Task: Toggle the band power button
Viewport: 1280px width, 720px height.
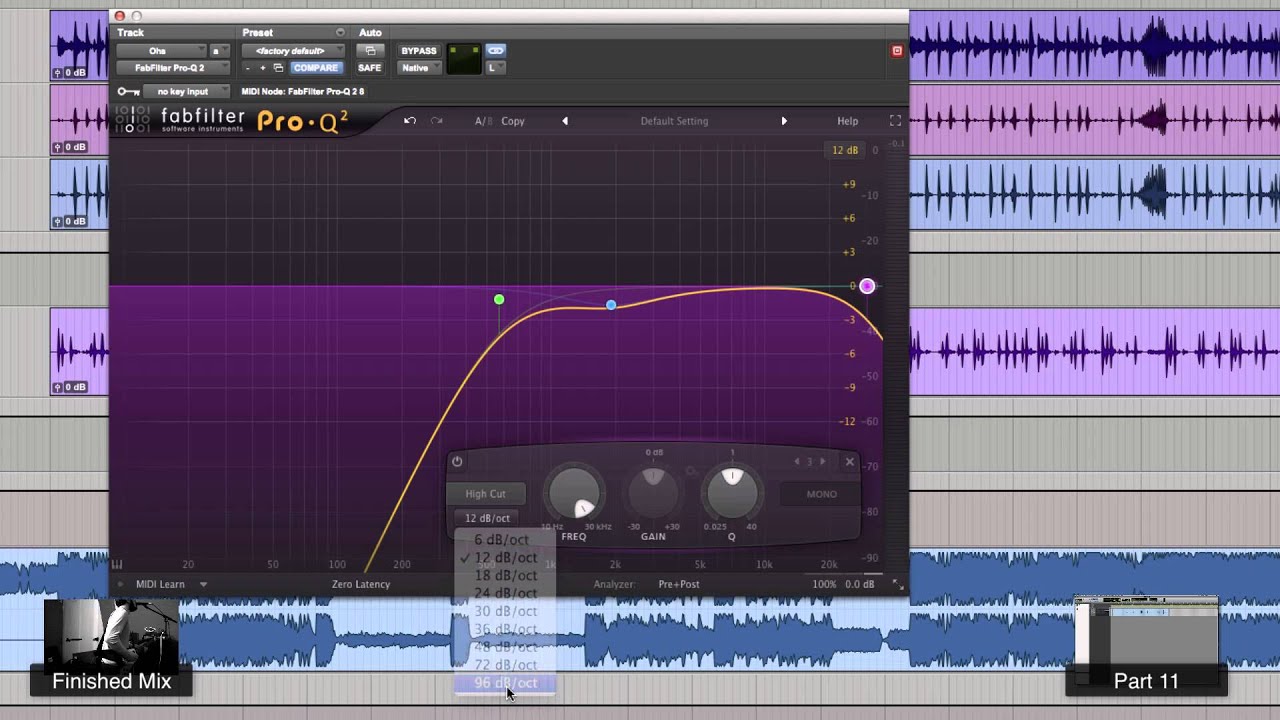Action: click(457, 461)
